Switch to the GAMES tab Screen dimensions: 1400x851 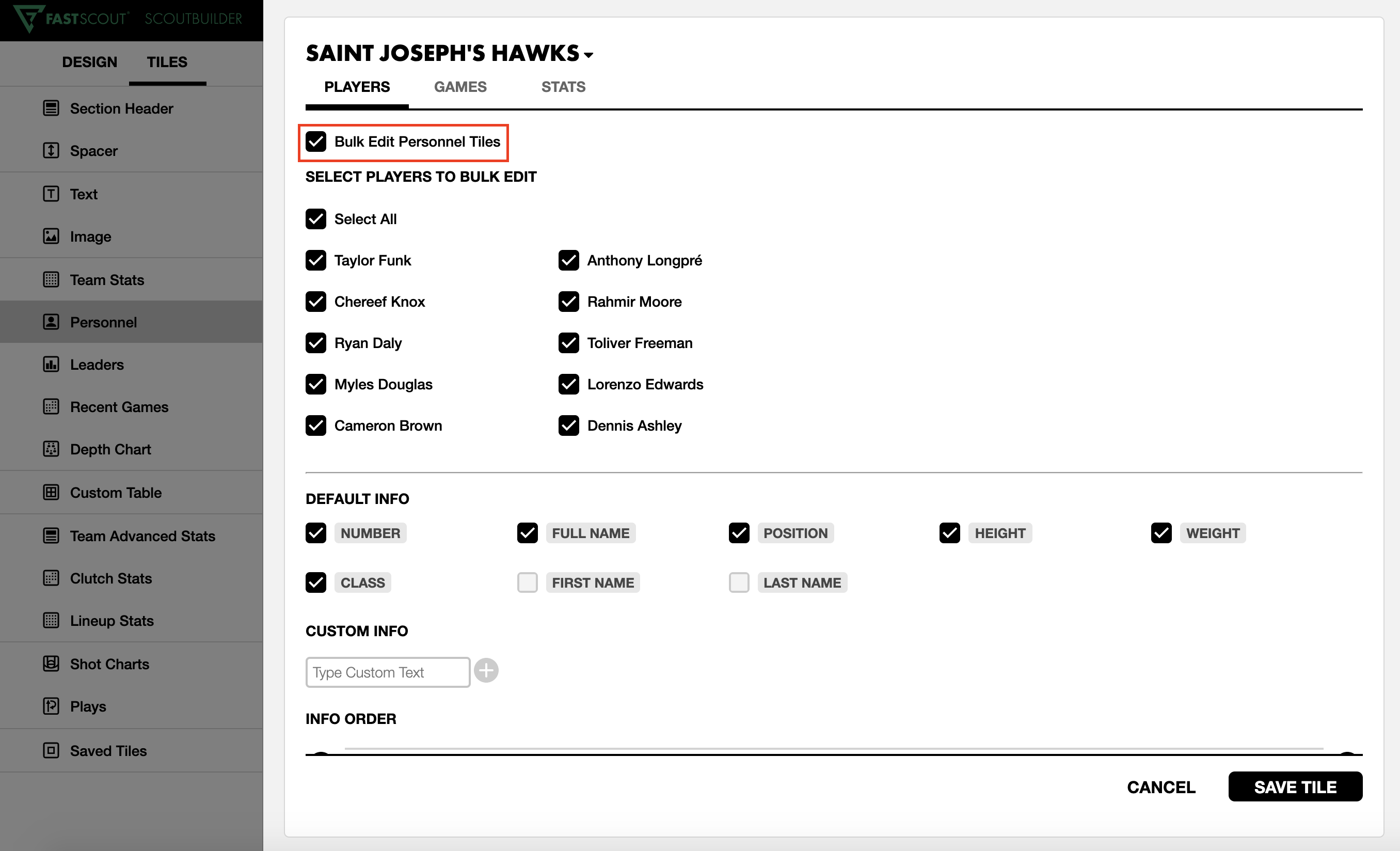(x=460, y=87)
